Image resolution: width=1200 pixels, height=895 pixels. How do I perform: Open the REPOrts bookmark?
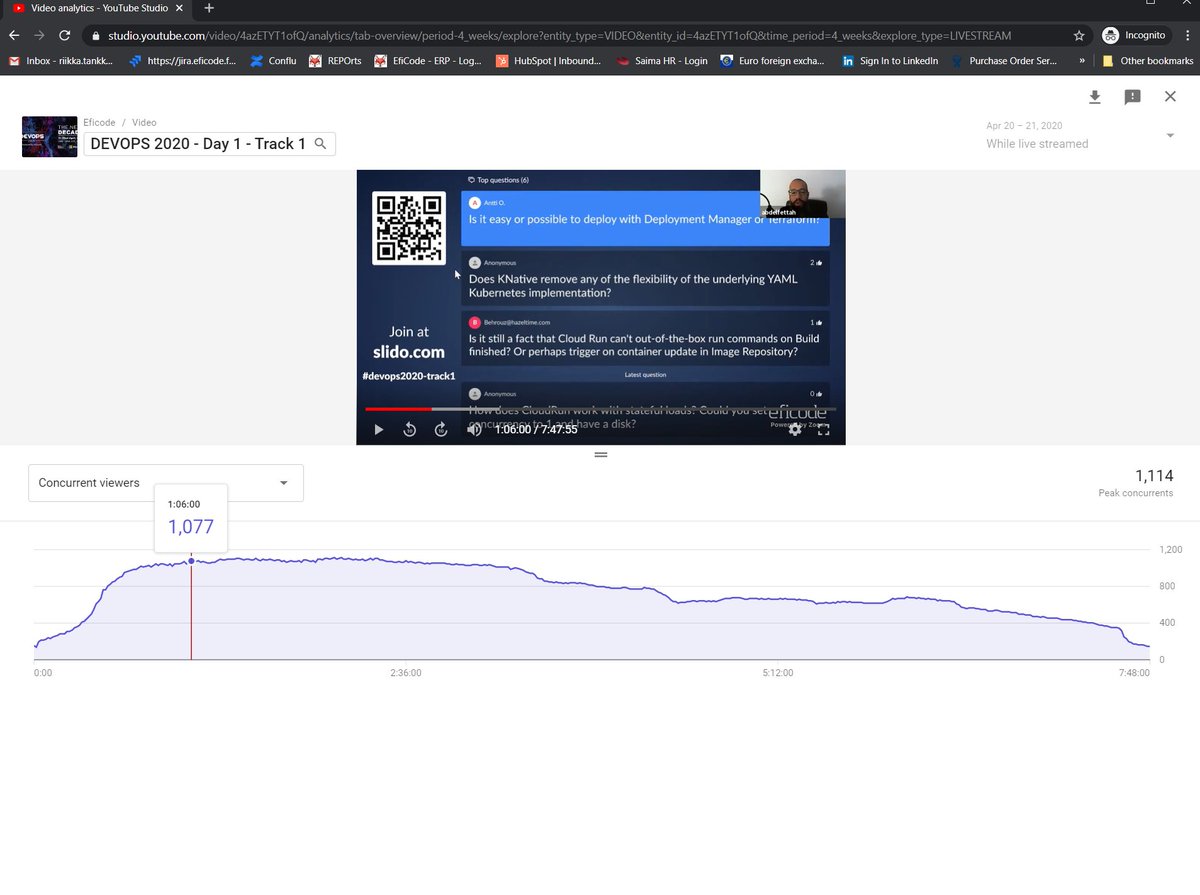pos(335,61)
